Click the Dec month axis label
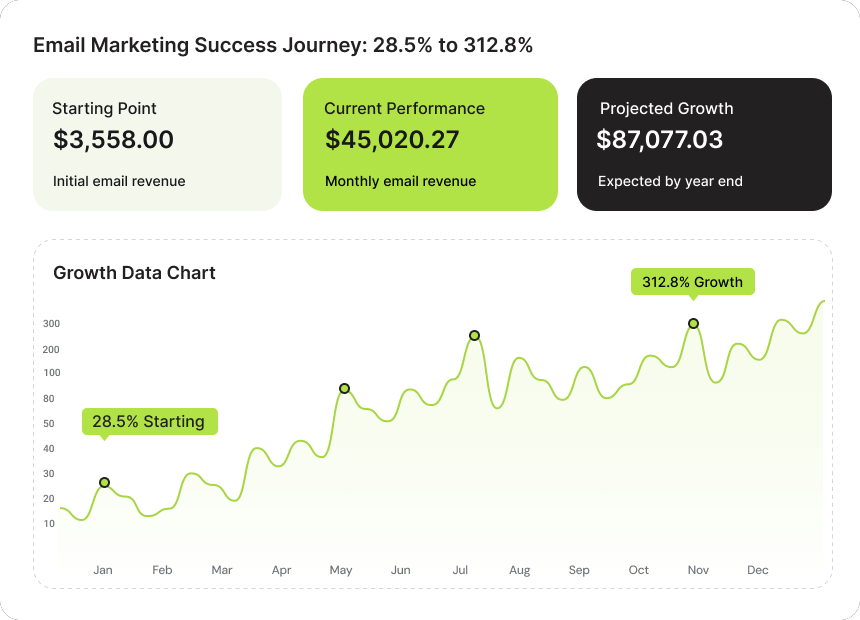860x620 pixels. (x=757, y=570)
